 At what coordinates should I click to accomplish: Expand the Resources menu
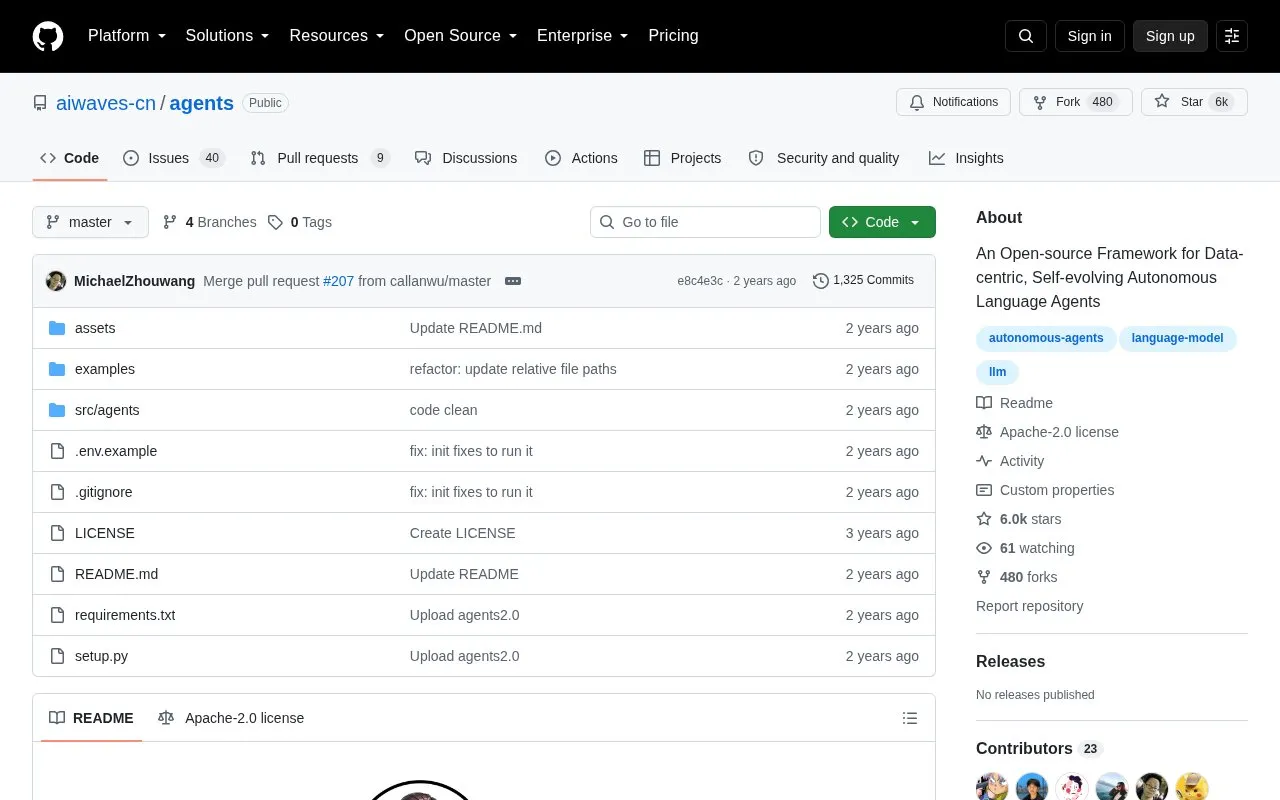point(337,36)
